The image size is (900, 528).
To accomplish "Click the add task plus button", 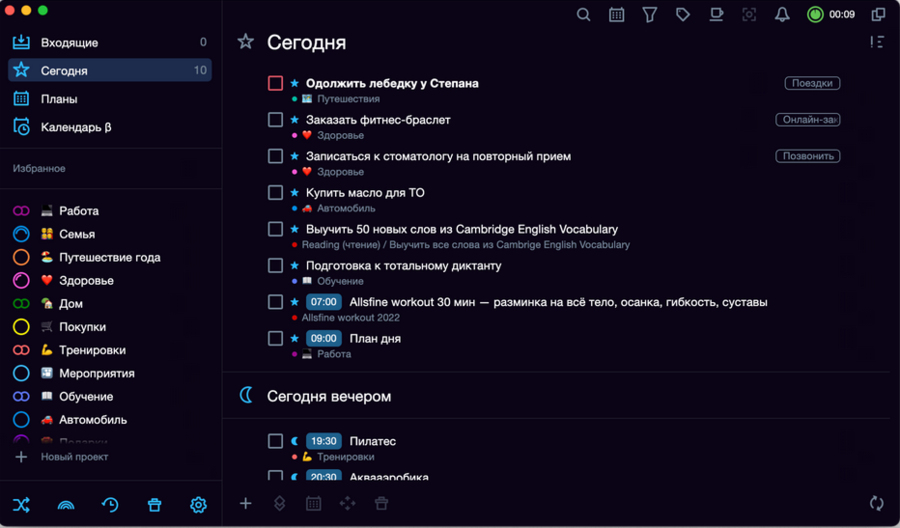I will pyautogui.click(x=246, y=504).
